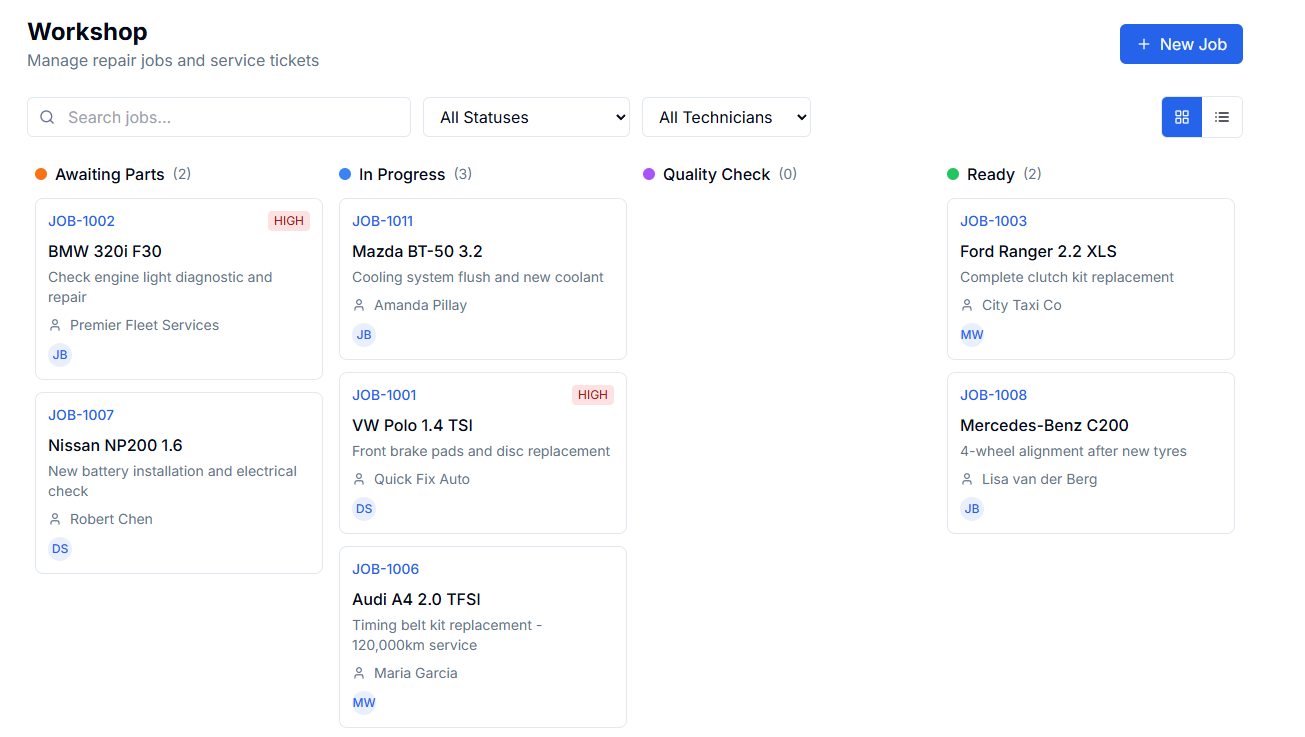Click the MW avatar on Audi A4 card
The width and height of the screenshot is (1305, 737).
tap(364, 703)
